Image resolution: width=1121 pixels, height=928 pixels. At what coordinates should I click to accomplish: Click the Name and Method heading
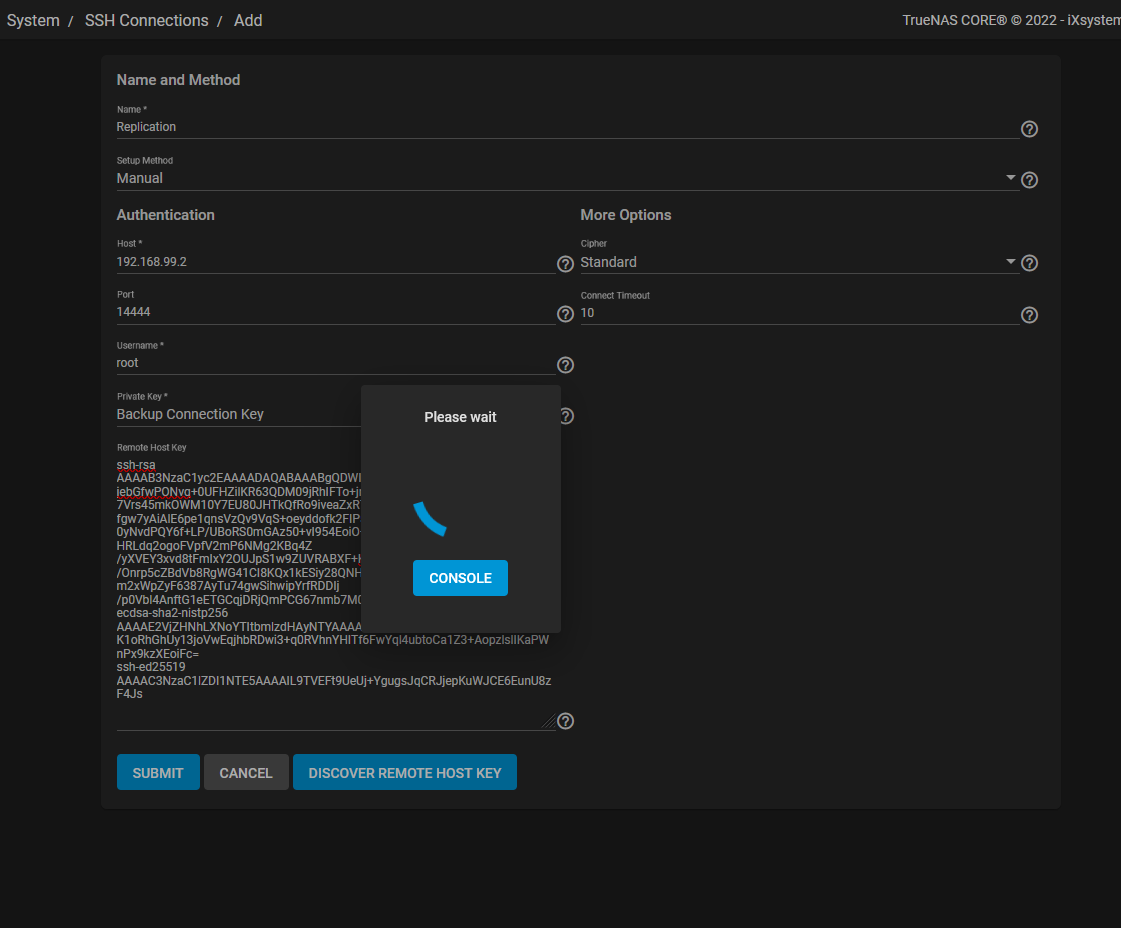(178, 80)
